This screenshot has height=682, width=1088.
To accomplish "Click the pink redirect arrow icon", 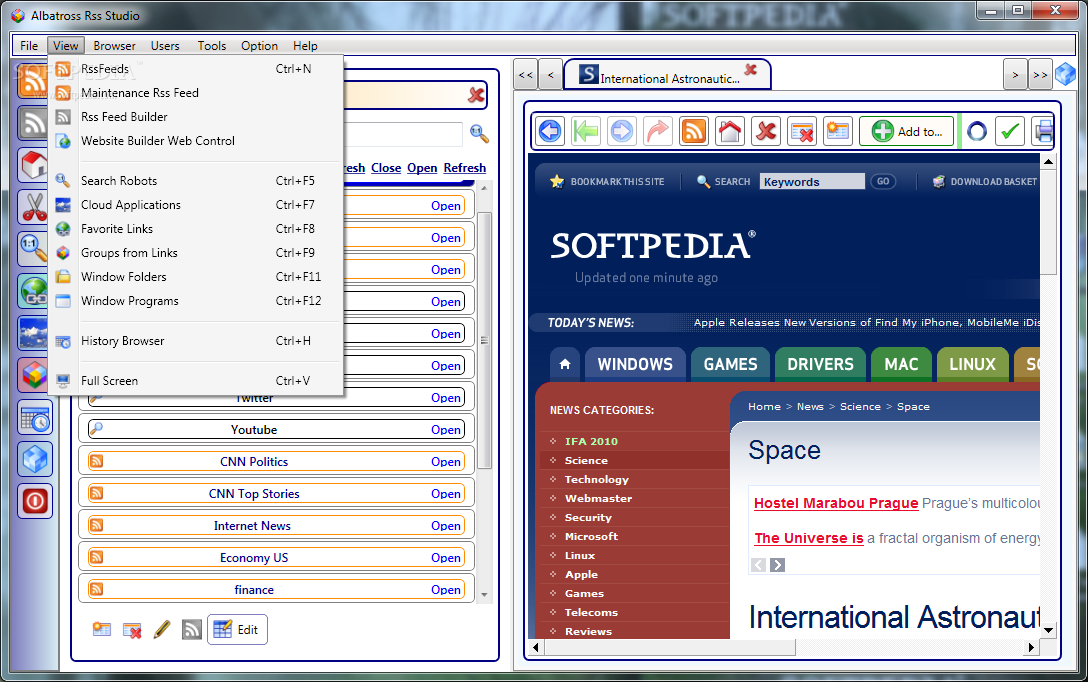I will 657,131.
